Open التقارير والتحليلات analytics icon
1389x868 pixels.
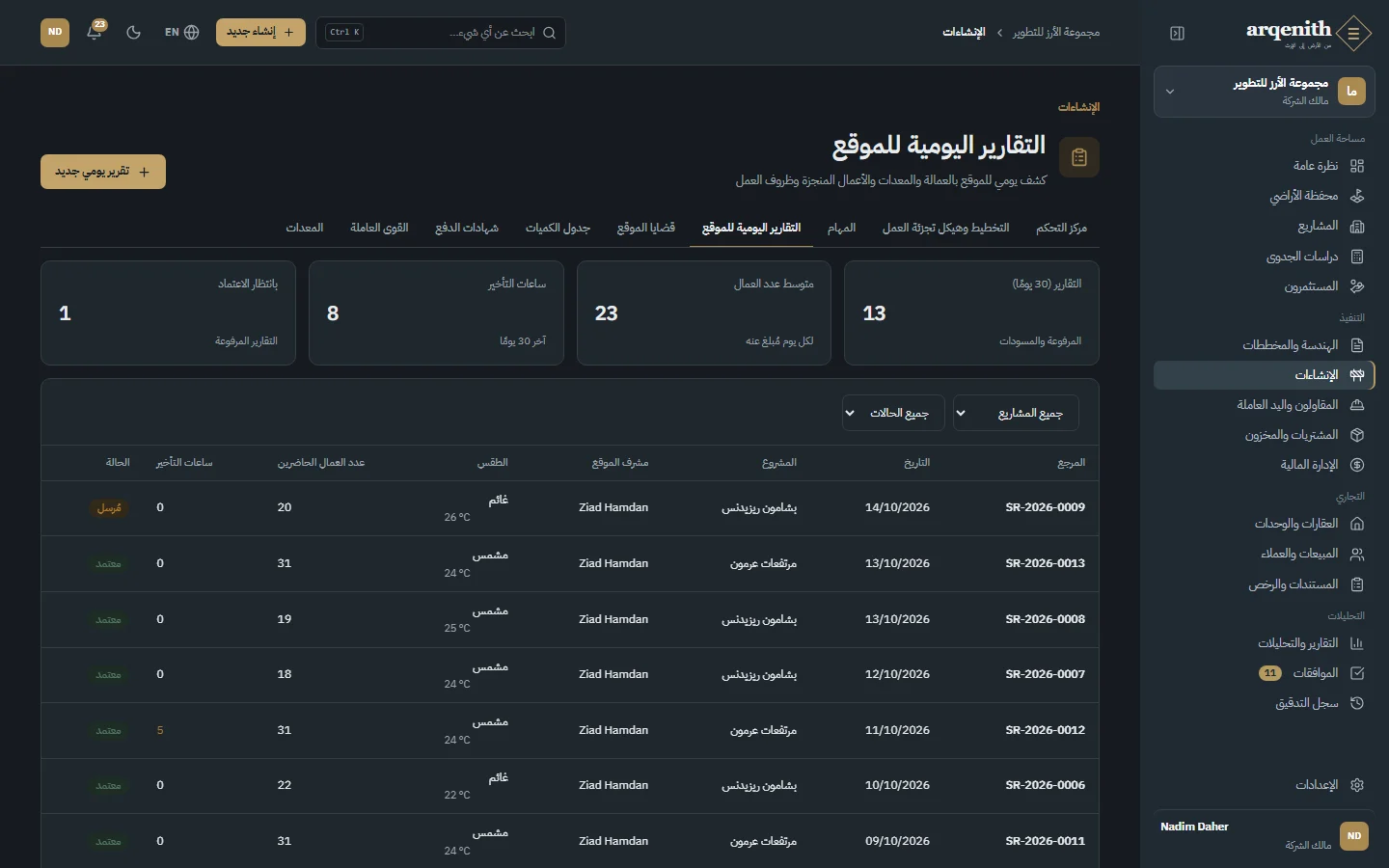coord(1357,643)
